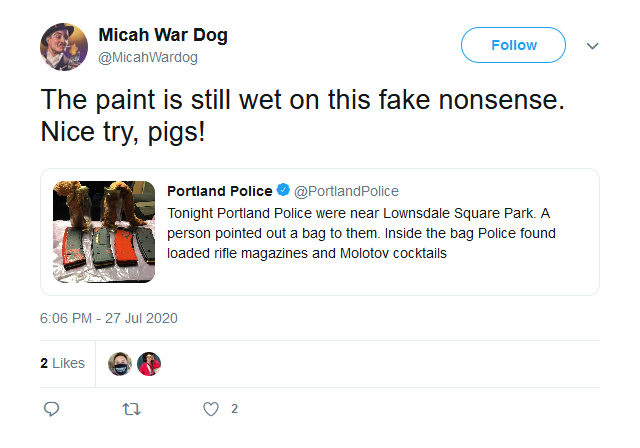Open Micah War Dog profile avatar
Viewport: 640px width, 448px height.
[64, 47]
